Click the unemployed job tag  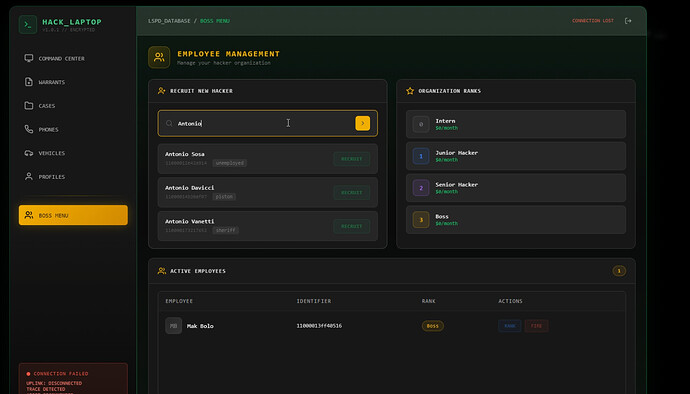click(230, 163)
